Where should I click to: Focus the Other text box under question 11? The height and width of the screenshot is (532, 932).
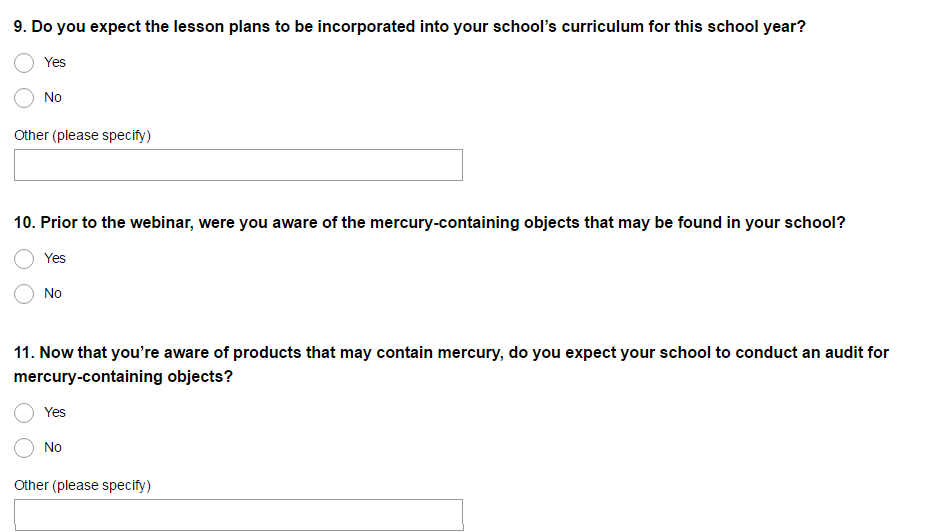click(238, 514)
